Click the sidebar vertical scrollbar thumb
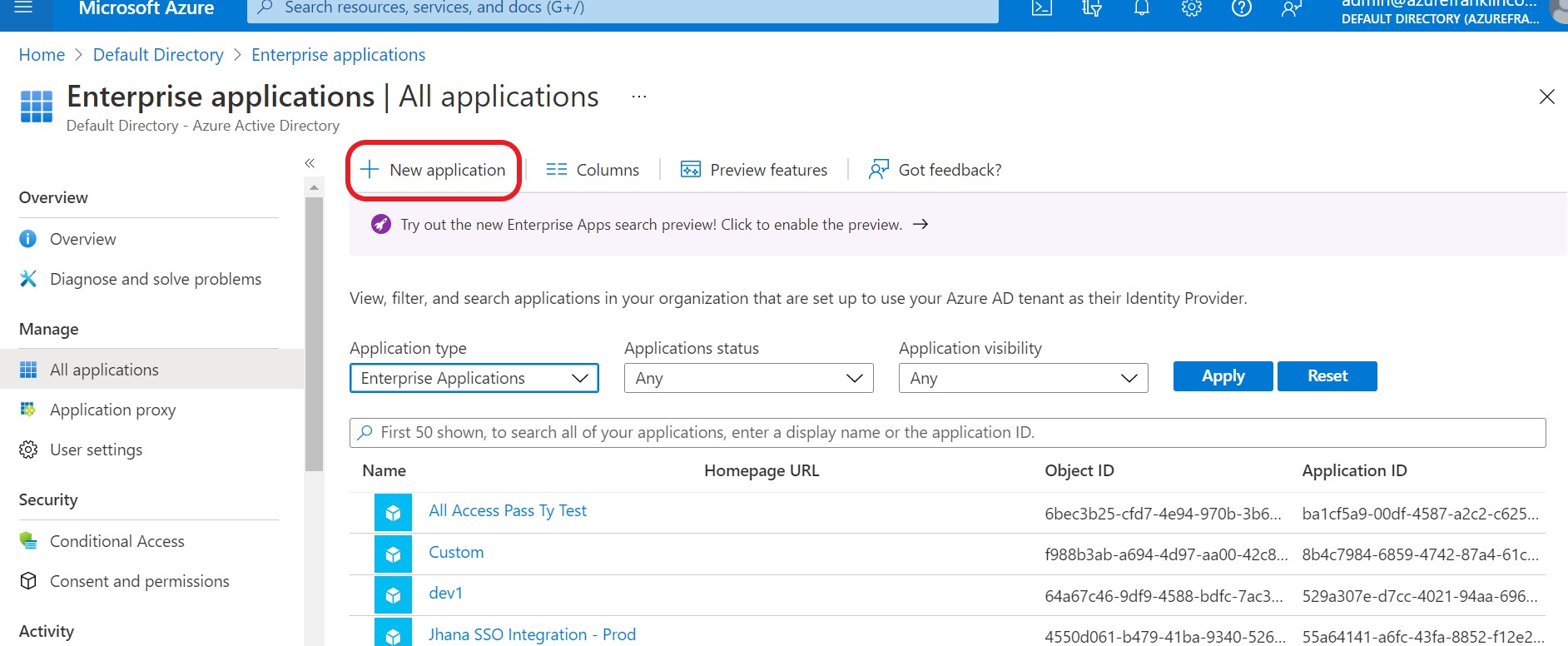 [x=314, y=333]
